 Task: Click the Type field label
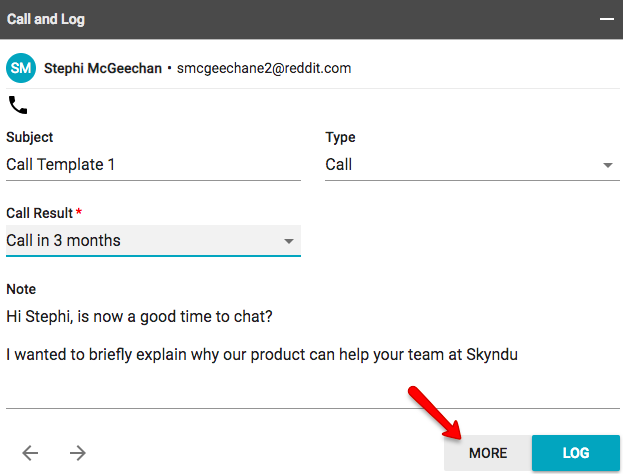click(x=341, y=137)
